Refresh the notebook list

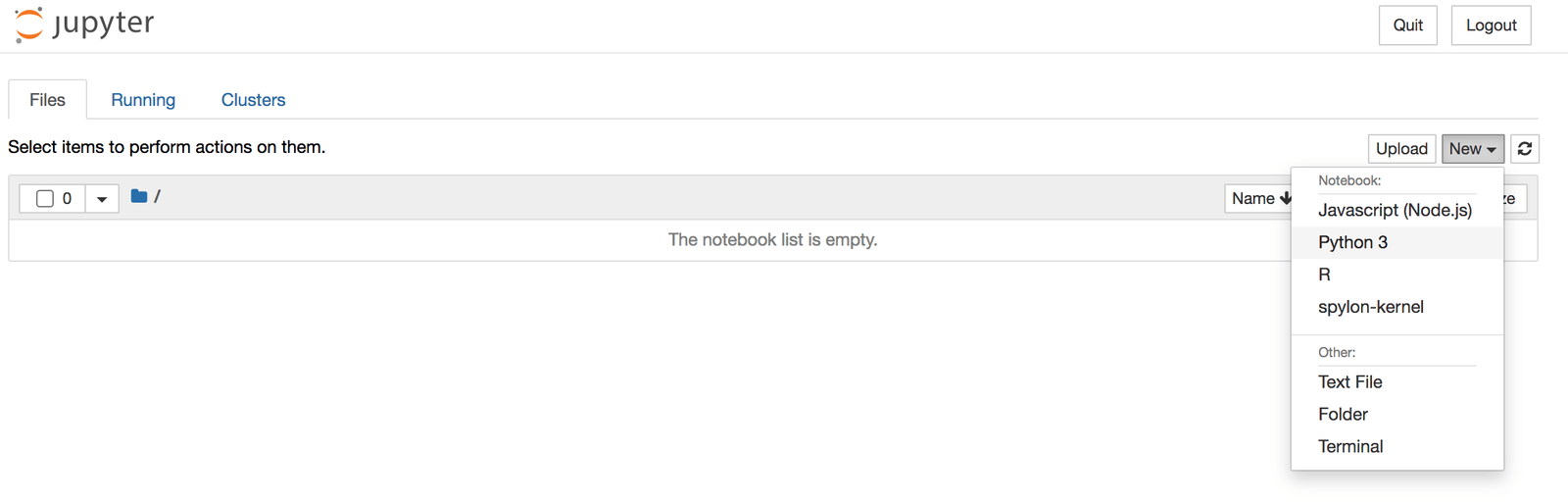pos(1525,149)
